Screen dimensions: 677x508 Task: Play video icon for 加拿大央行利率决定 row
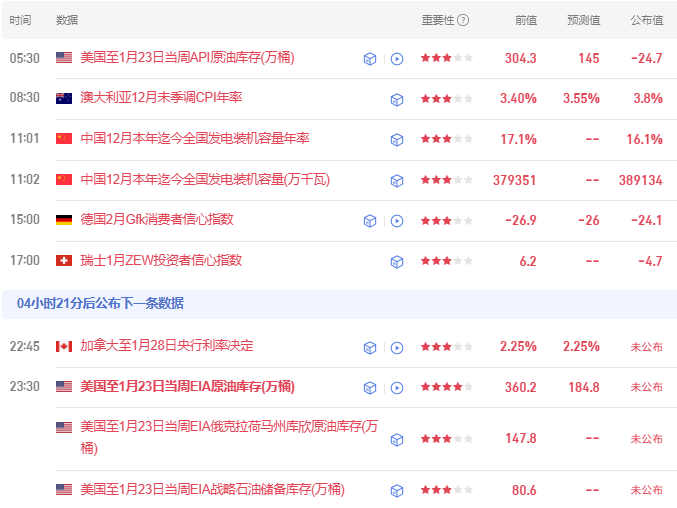coord(397,347)
